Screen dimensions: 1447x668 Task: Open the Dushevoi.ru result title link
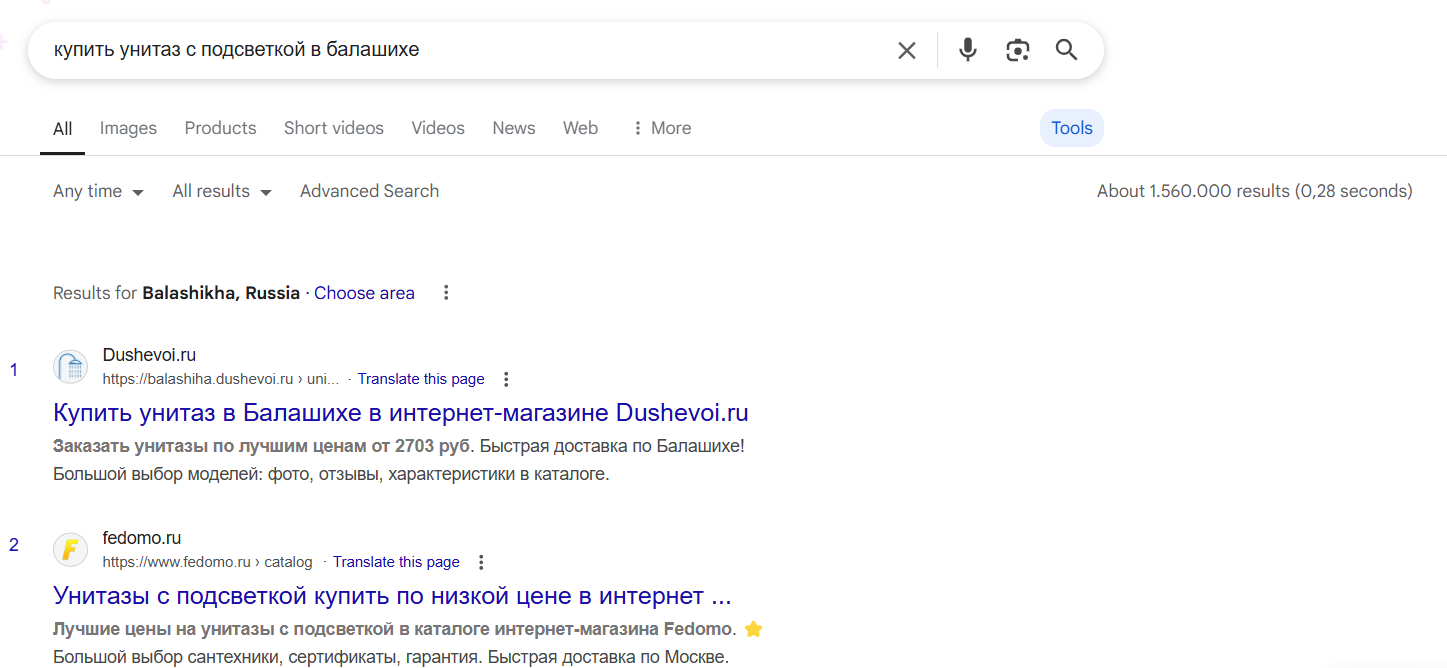tap(400, 413)
